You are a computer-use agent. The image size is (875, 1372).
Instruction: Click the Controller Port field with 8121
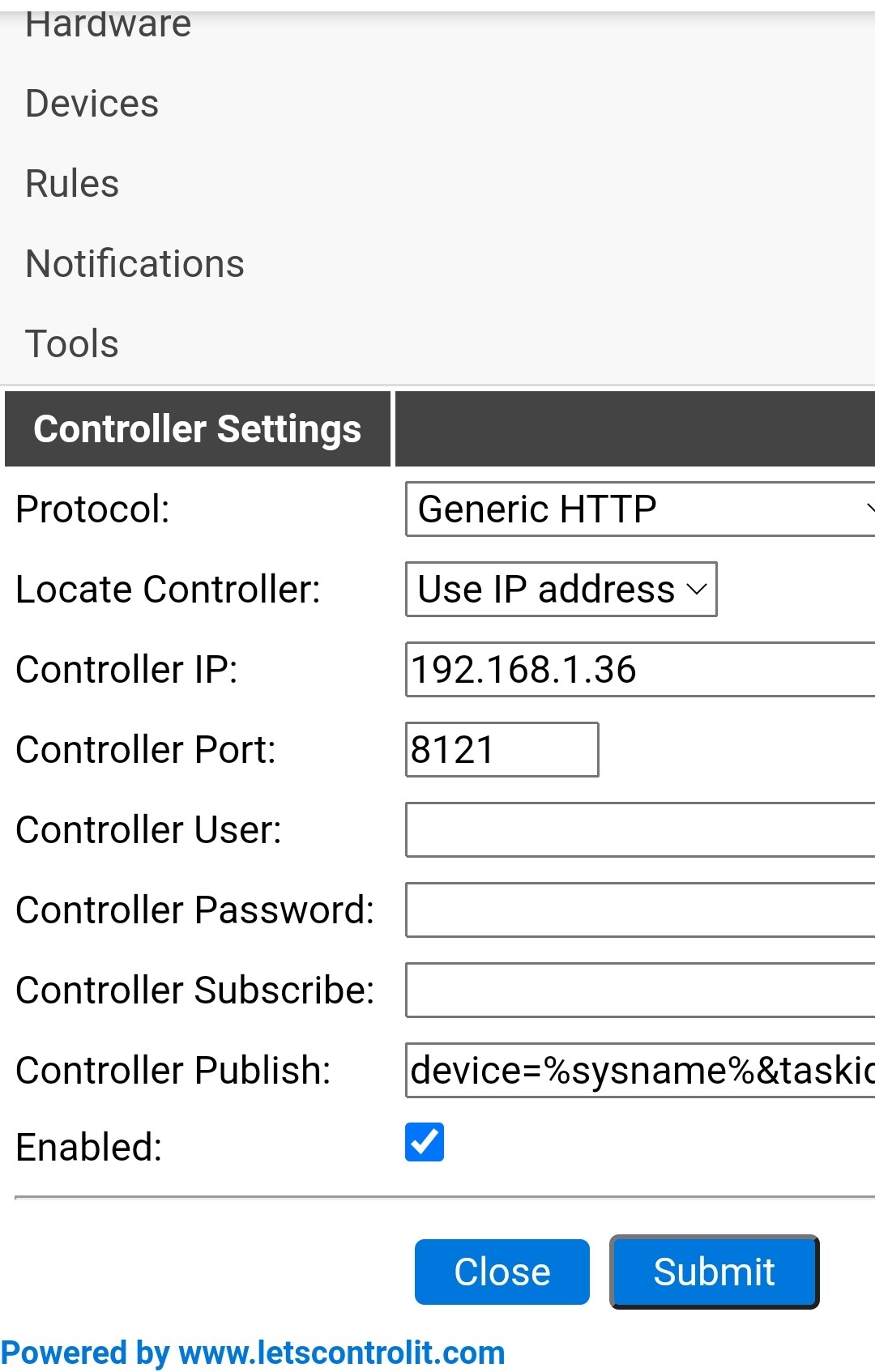(x=502, y=749)
